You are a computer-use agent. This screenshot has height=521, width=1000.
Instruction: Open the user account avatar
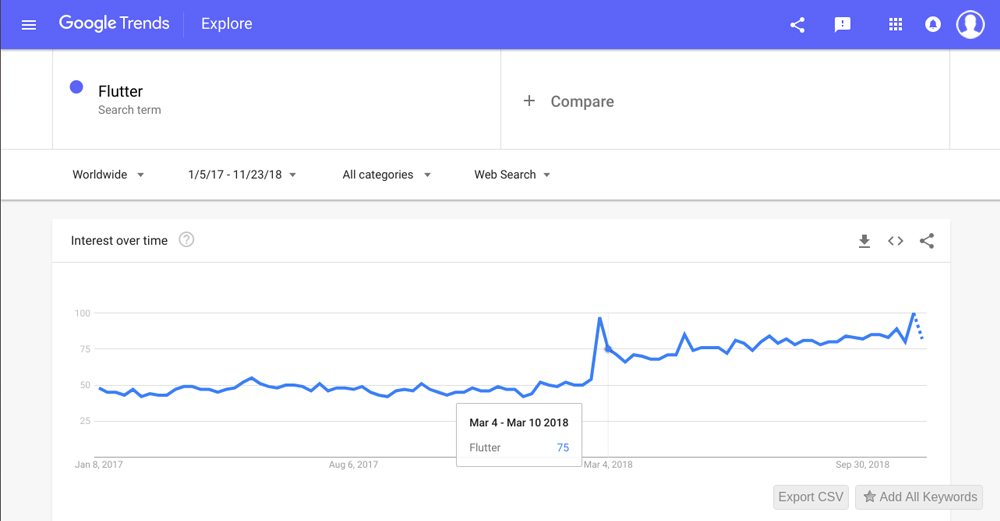pyautogui.click(x=970, y=24)
